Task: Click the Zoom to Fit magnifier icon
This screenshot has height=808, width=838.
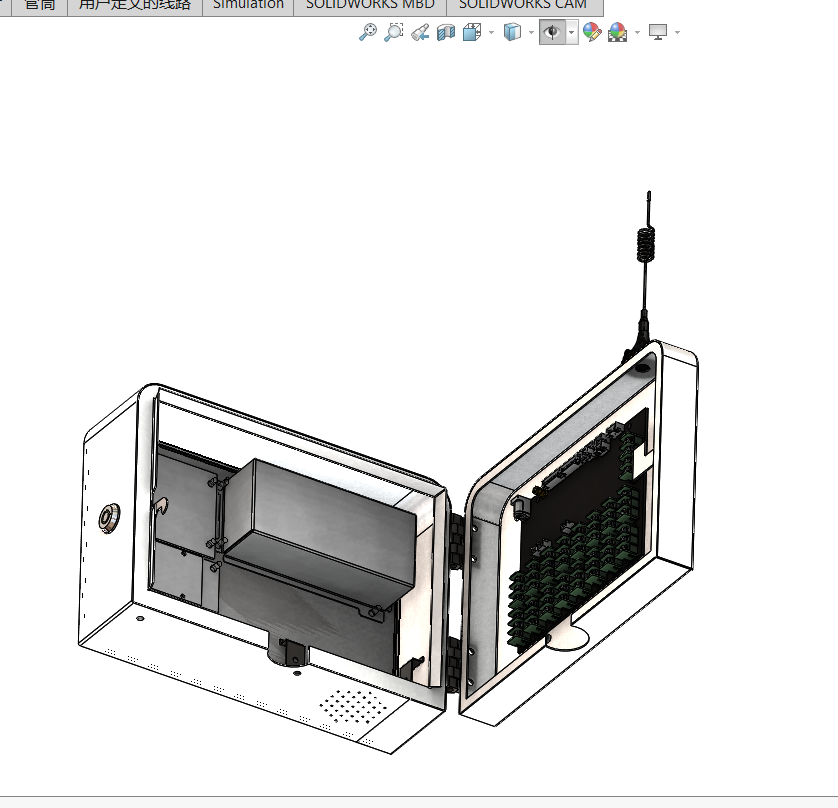Action: coord(368,32)
